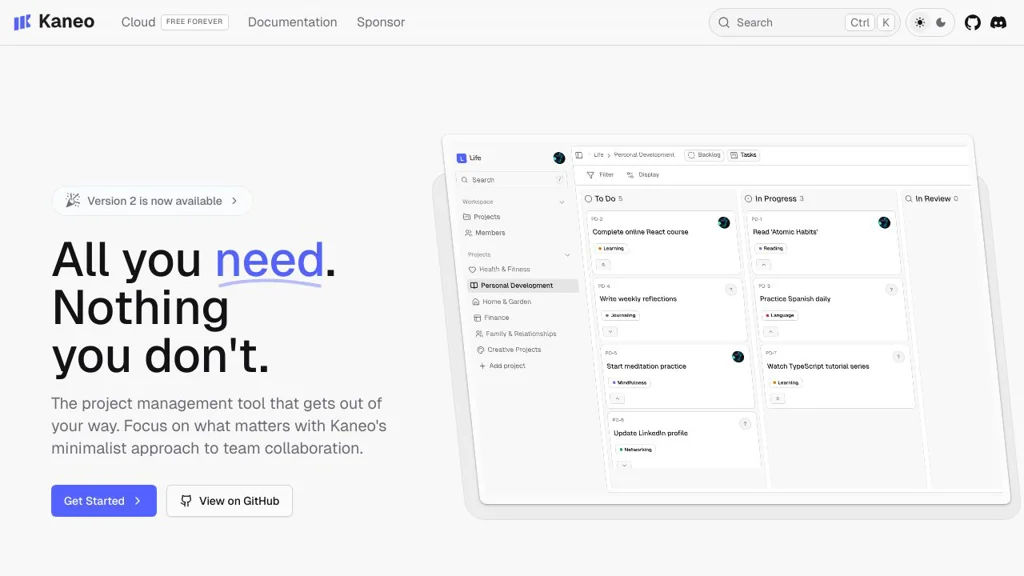Click the Networking label tag
1024x576 pixels.
tap(635, 449)
